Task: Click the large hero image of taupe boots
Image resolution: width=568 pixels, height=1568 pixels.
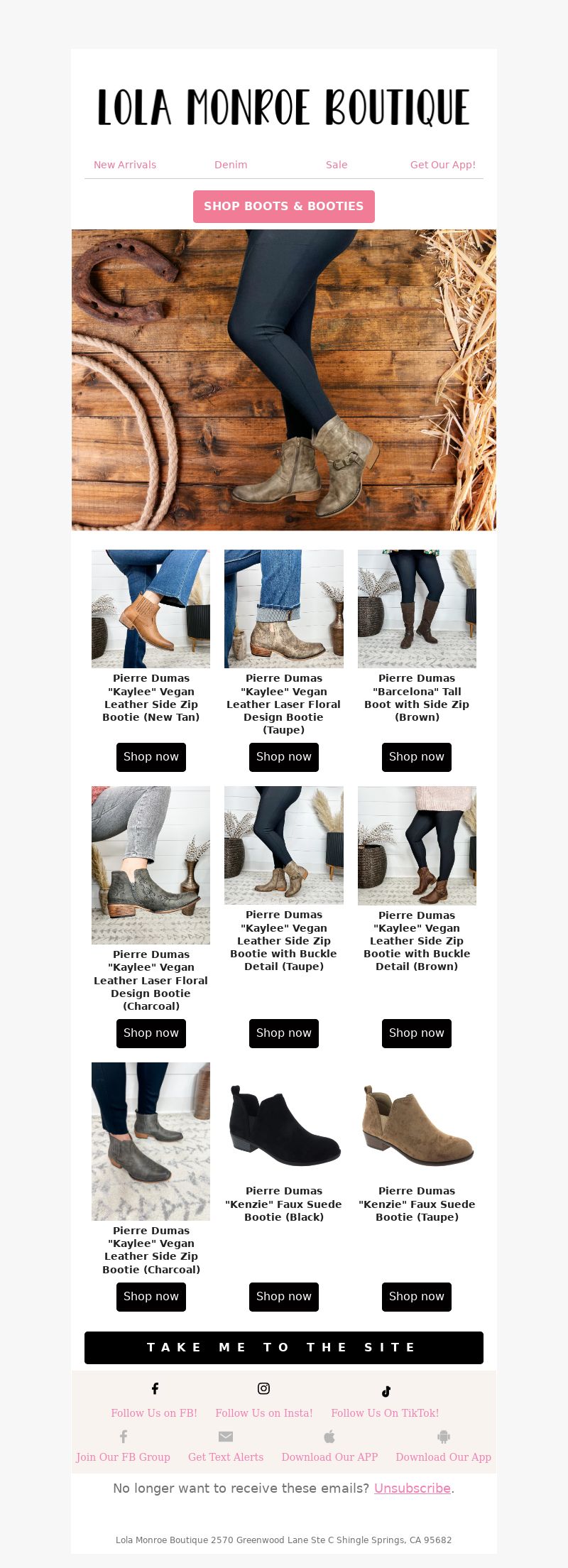Action: click(x=284, y=380)
